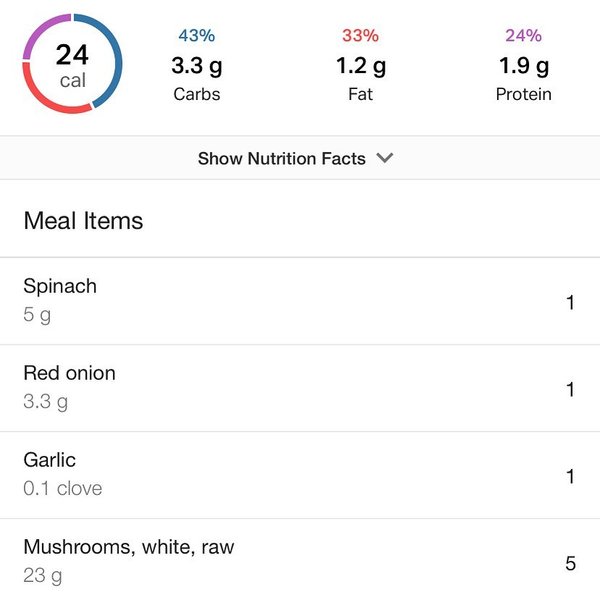
Task: Click the blue carbs arc segment
Action: [116, 60]
